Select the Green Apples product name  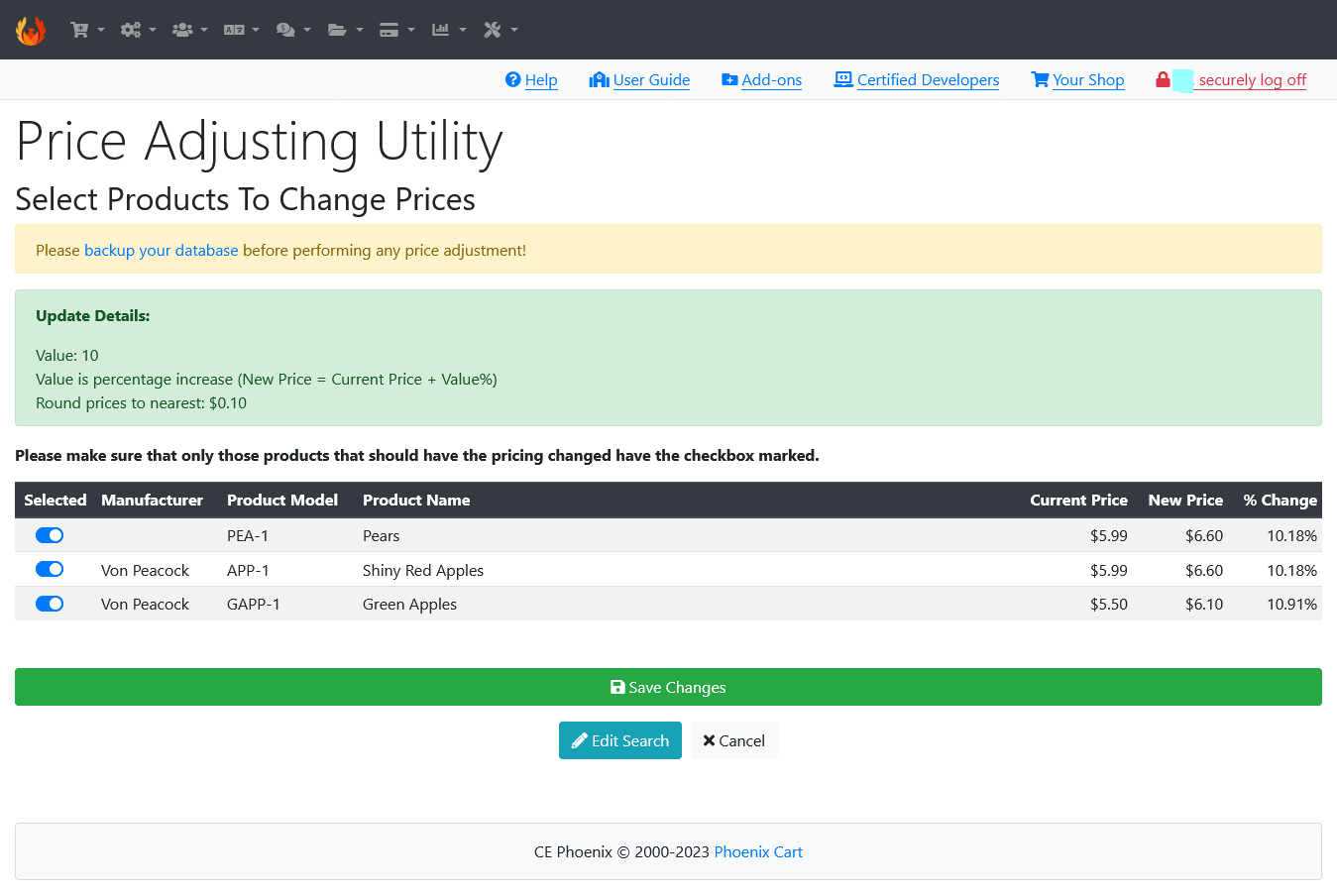pyautogui.click(x=410, y=605)
